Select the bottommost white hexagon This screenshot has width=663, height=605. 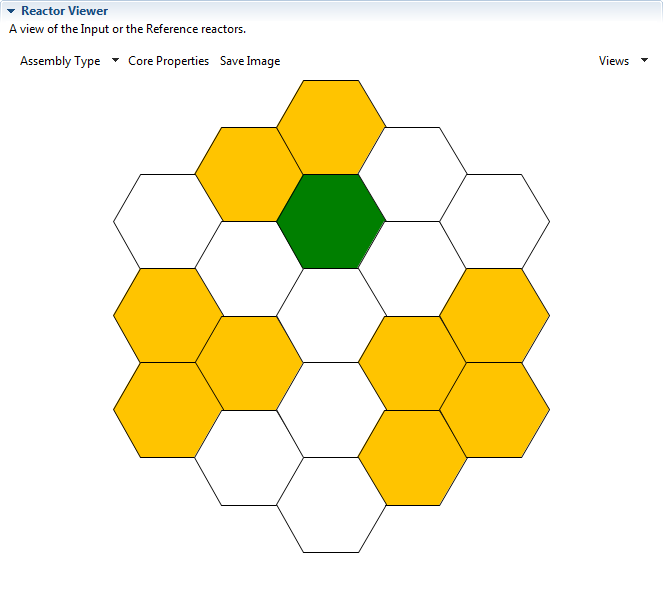coord(331,505)
